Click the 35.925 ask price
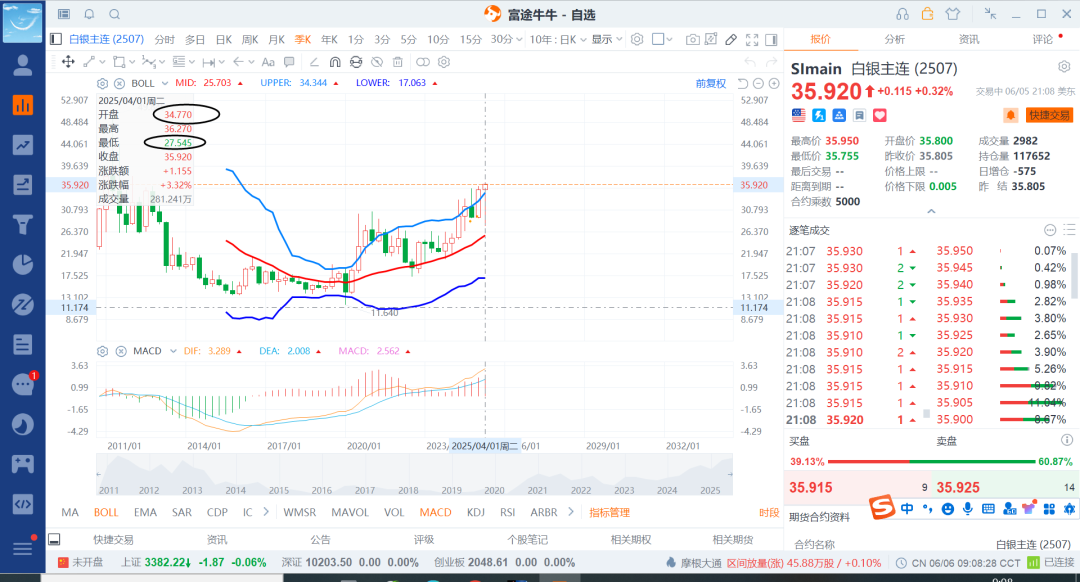1080x582 pixels. pos(958,488)
